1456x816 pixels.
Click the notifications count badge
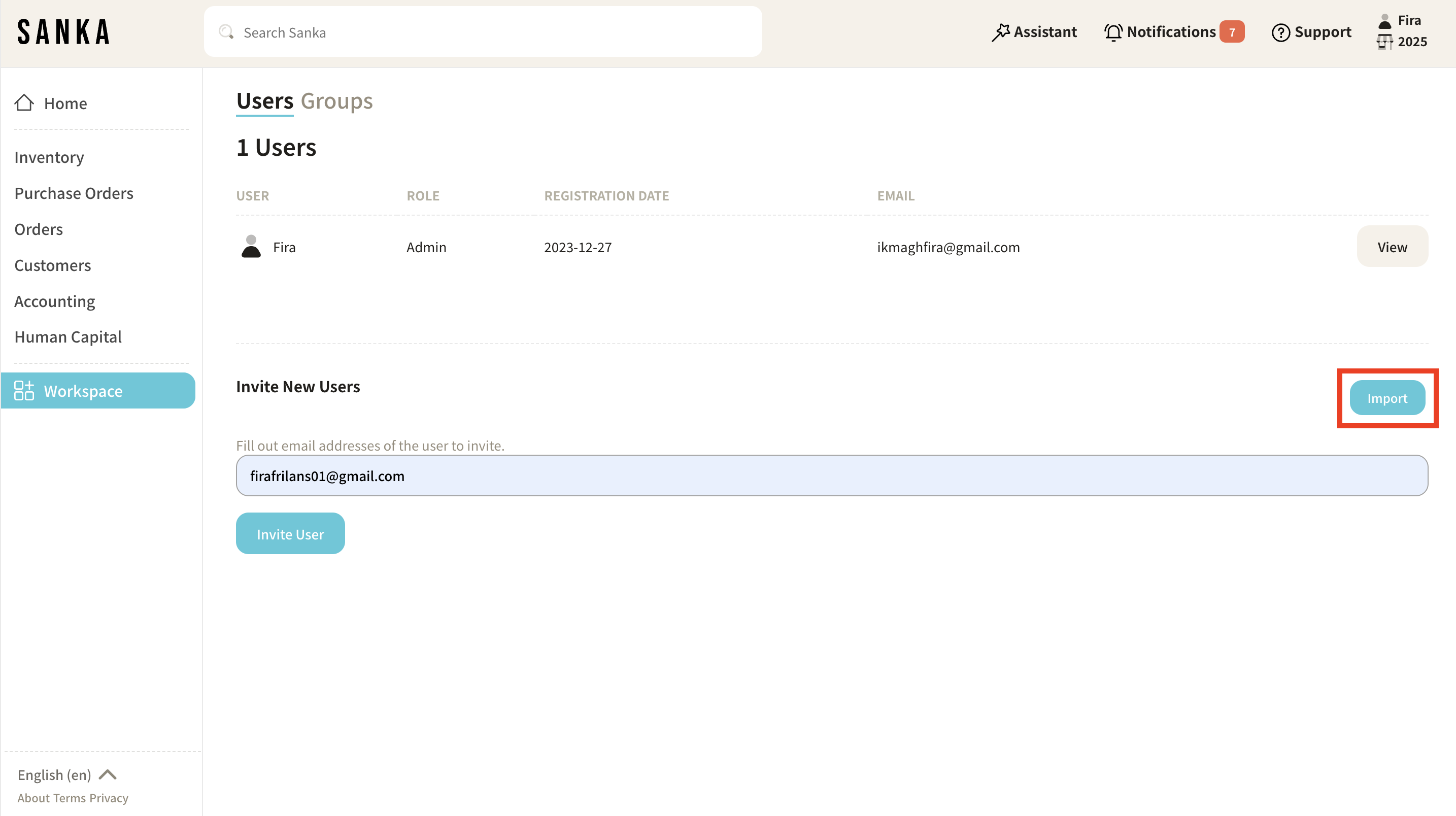1232,32
